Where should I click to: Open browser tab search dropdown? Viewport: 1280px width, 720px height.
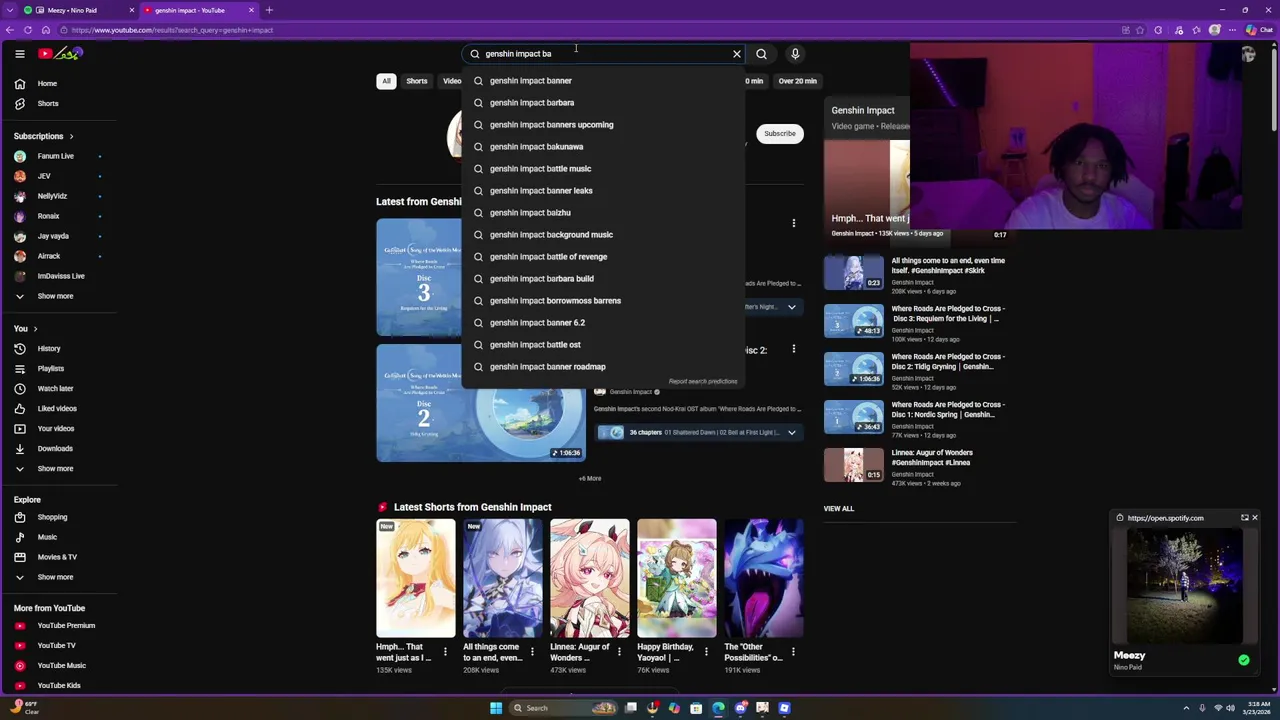9,10
